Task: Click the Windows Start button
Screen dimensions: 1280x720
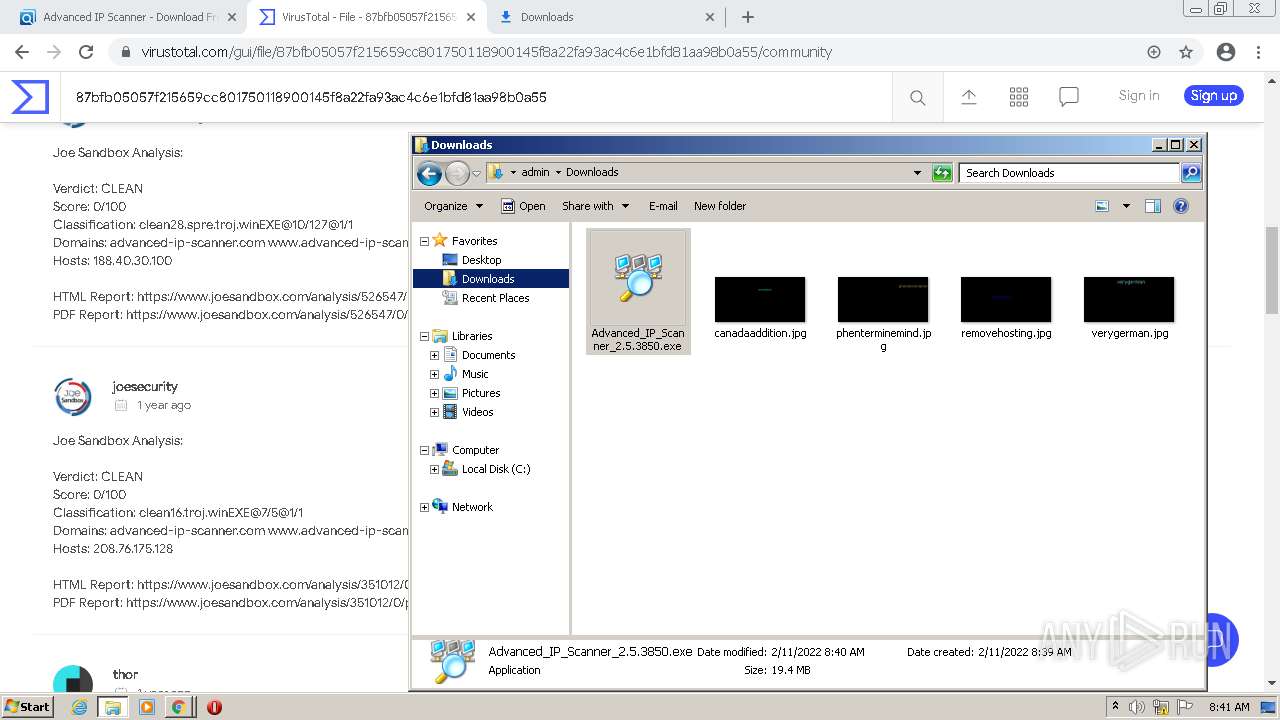Action: [x=27, y=706]
